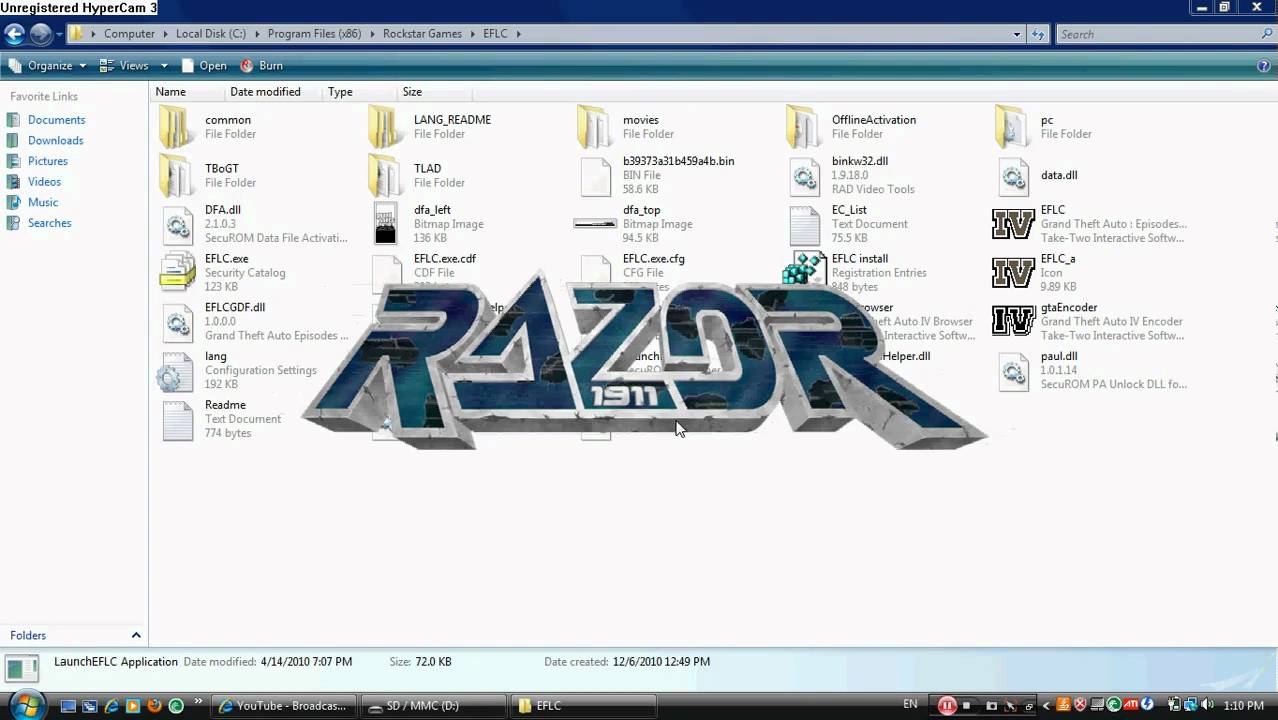Sort files by Name column
This screenshot has width=1278, height=720.
click(170, 92)
